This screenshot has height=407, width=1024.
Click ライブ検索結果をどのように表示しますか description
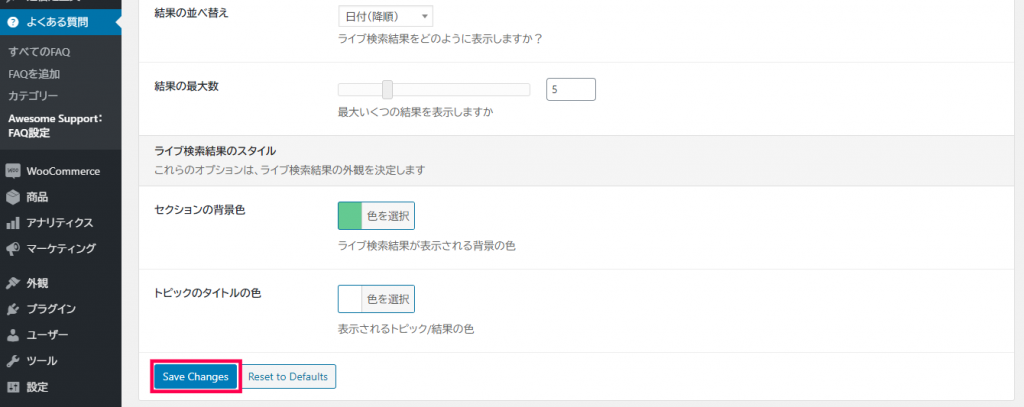coord(441,39)
